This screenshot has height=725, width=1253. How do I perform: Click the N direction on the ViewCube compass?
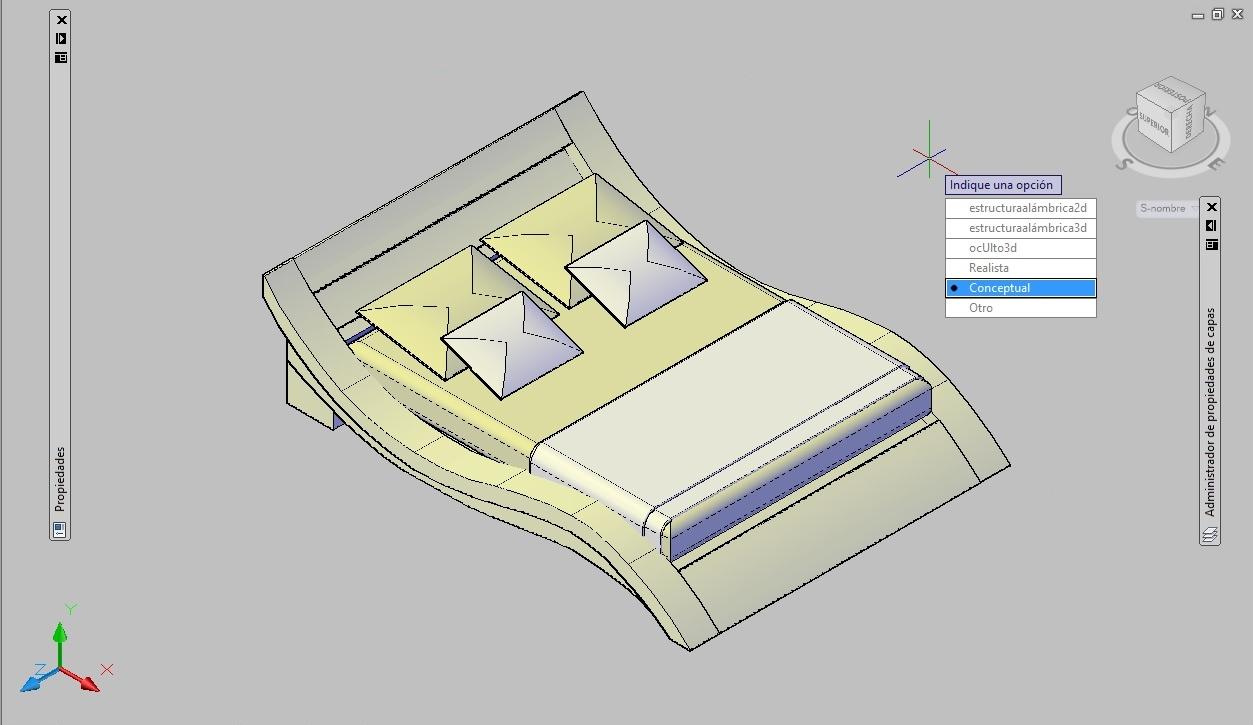pyautogui.click(x=1210, y=110)
